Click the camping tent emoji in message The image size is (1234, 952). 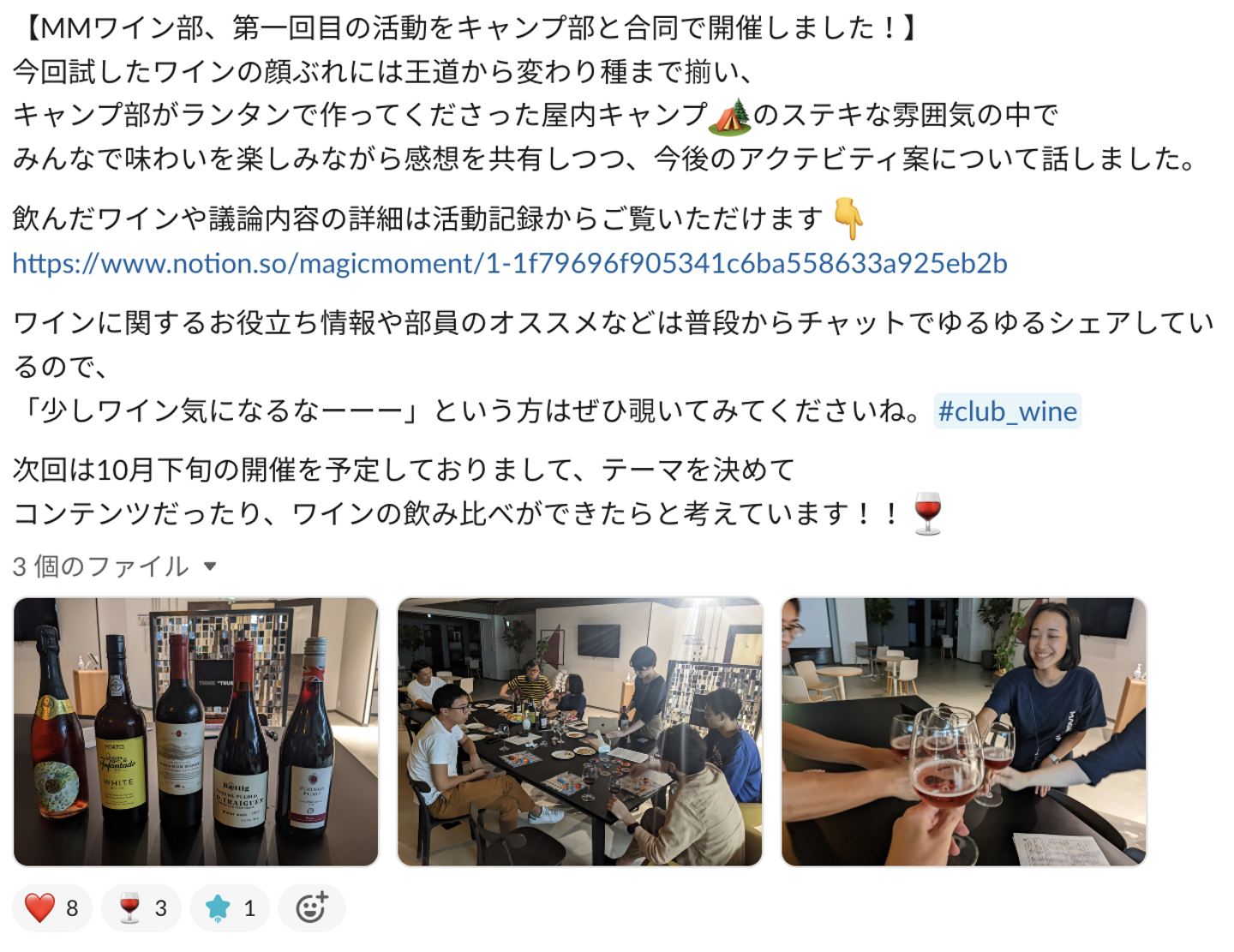coord(729,116)
